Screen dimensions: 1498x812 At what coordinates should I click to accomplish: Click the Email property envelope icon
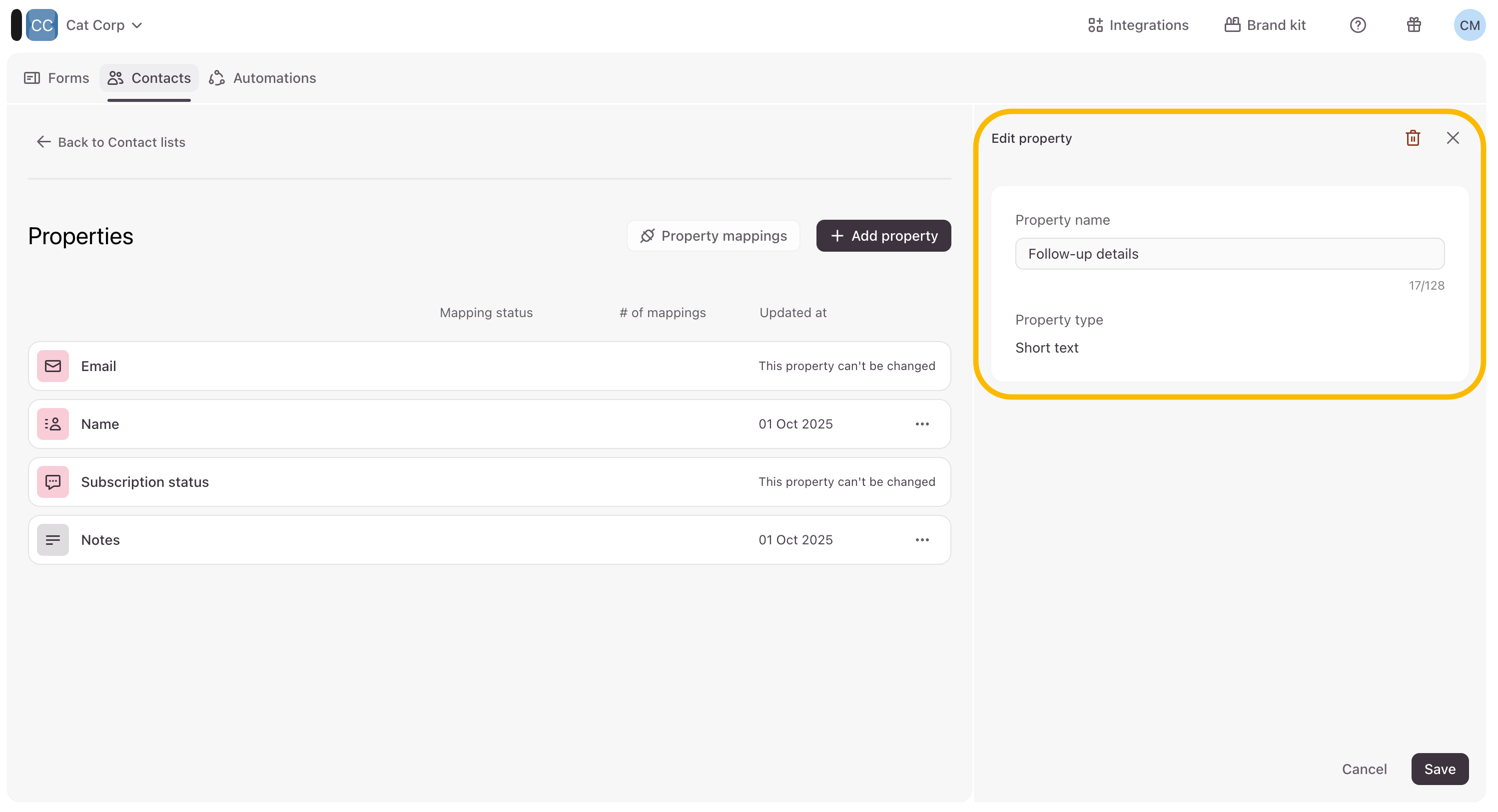pos(53,366)
